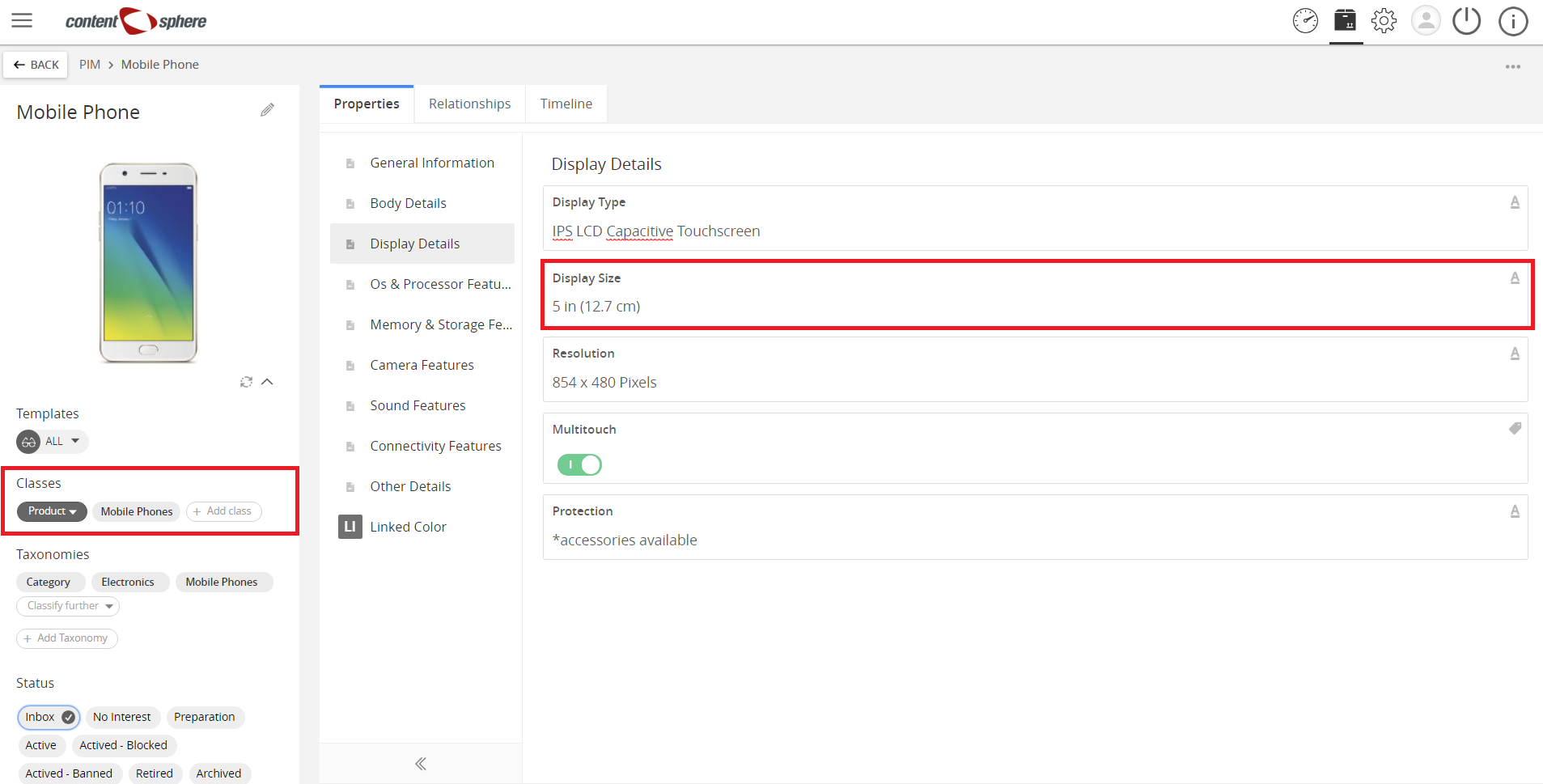The width and height of the screenshot is (1543, 784).
Task: Switch to the Relationships tab
Action: [x=470, y=104]
